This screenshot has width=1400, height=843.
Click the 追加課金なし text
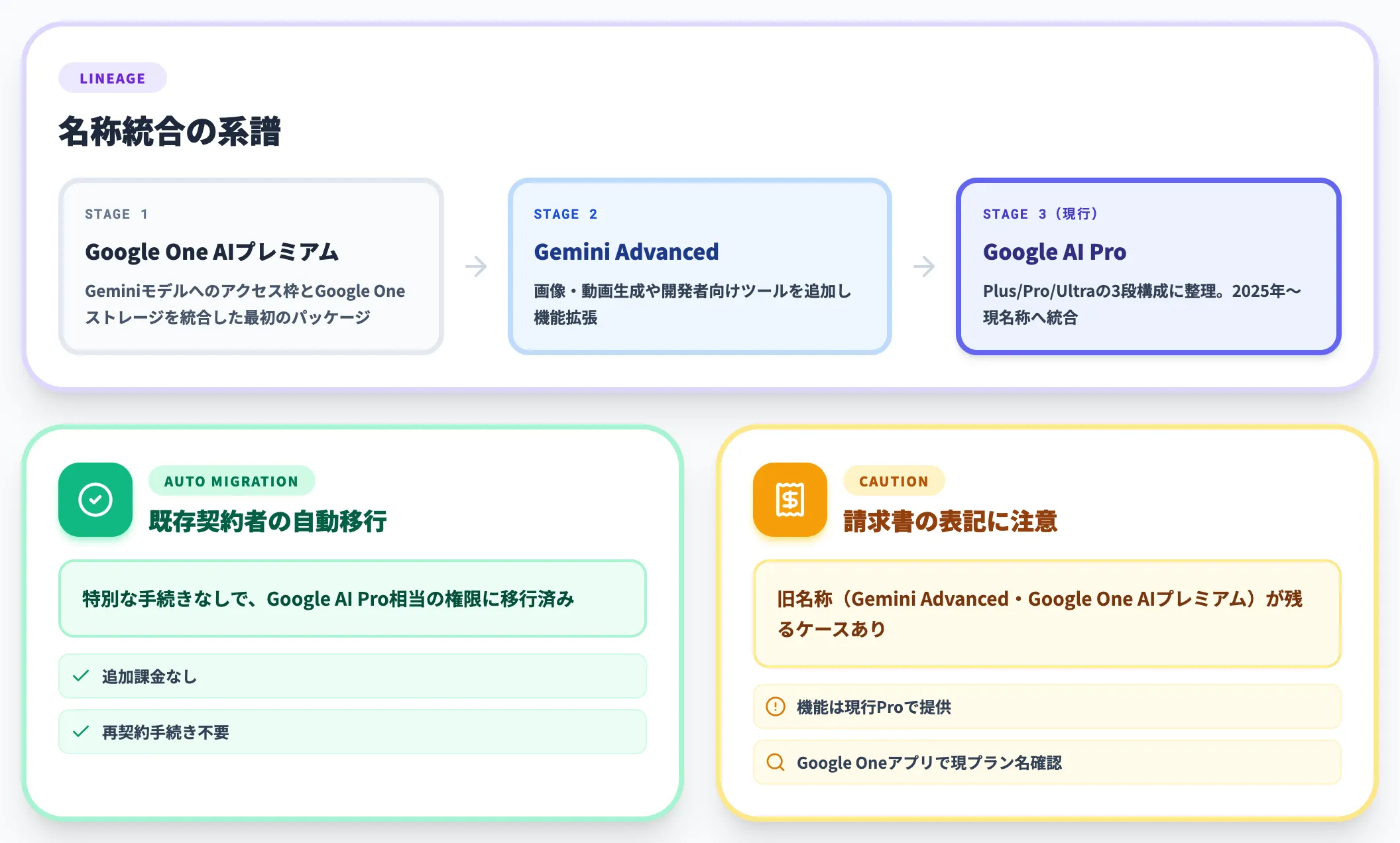pos(149,677)
